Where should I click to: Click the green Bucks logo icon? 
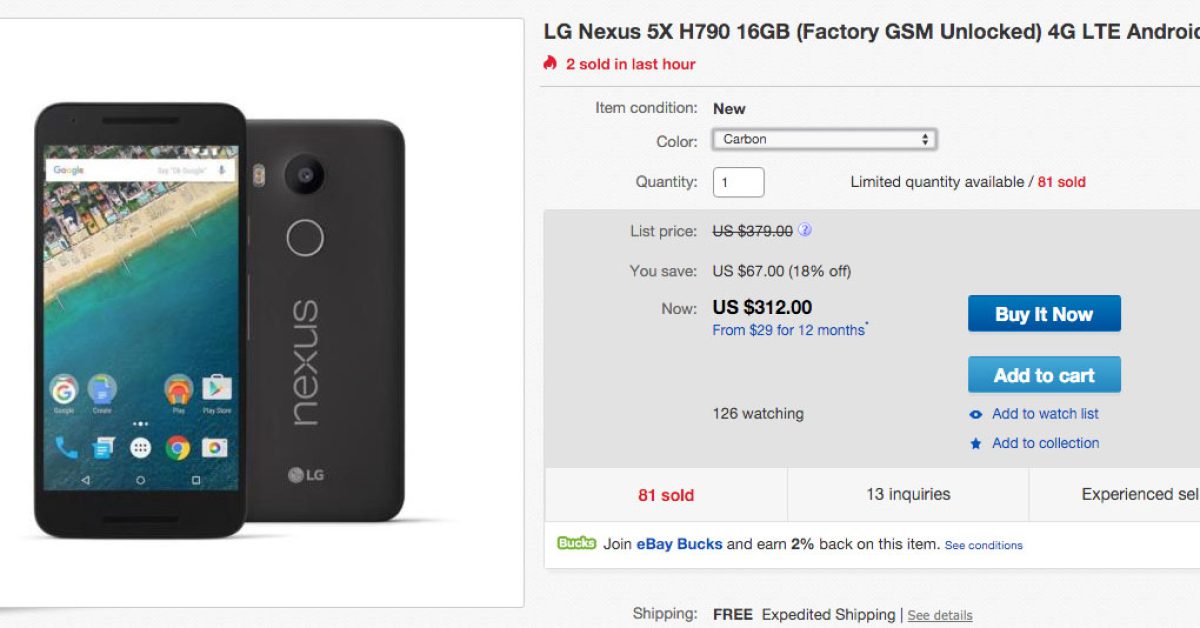point(576,543)
